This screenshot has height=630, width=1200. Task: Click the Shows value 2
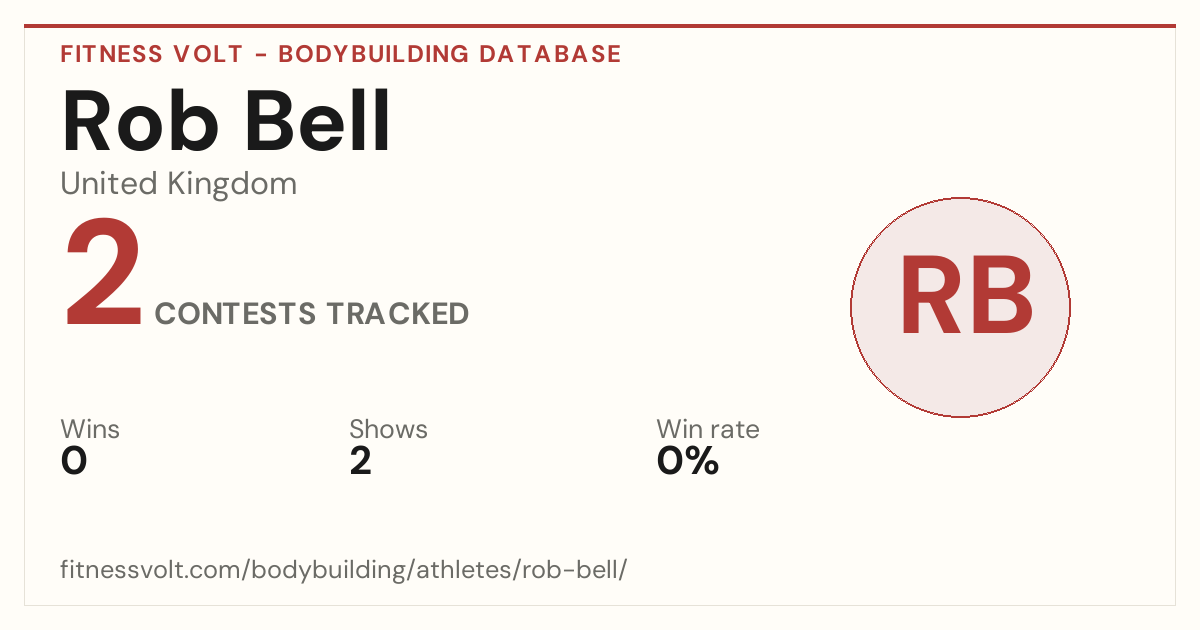pos(361,461)
